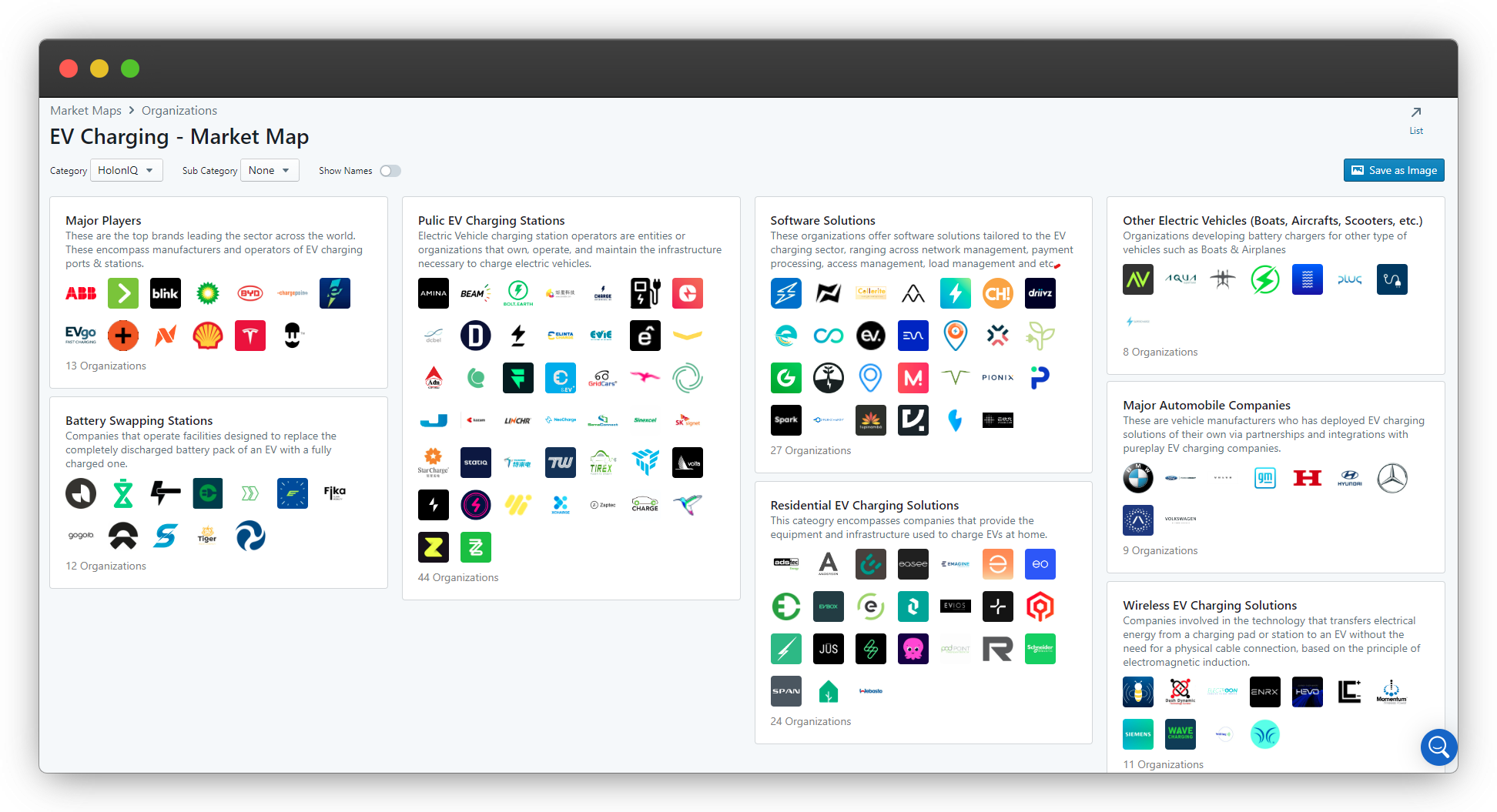Viewport: 1497px width, 812px height.
Task: Open the HEVO logo tile
Action: [1308, 692]
